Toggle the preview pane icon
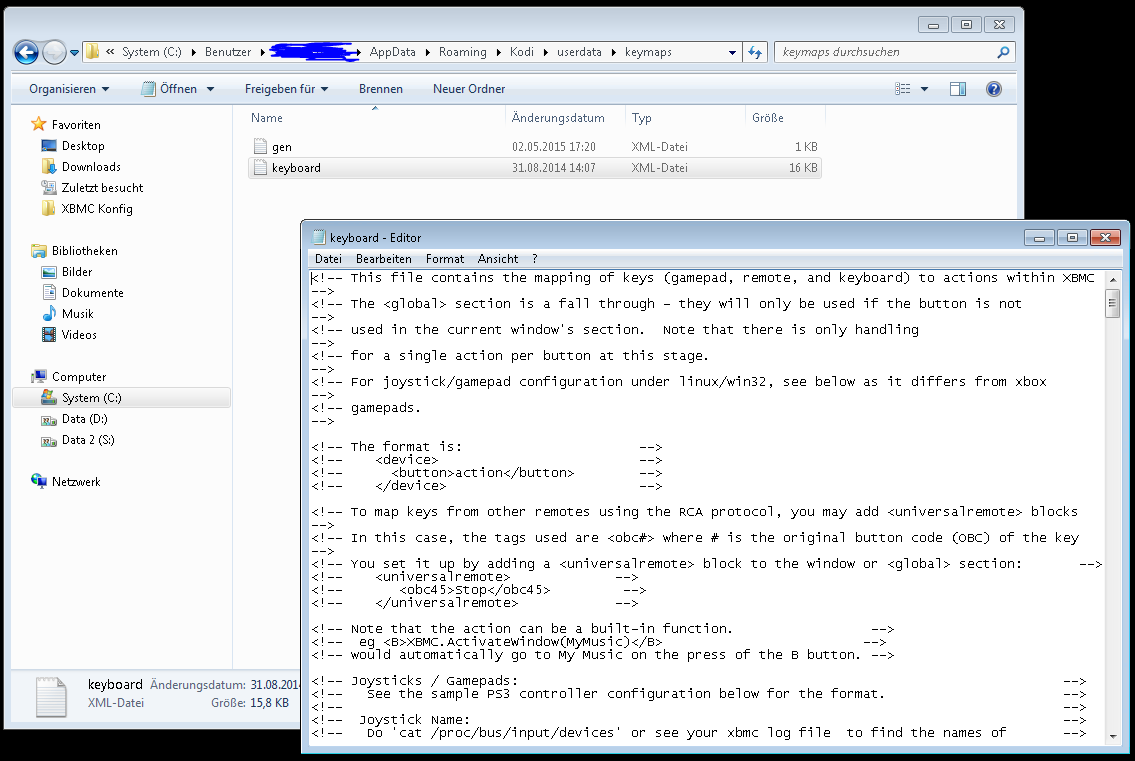1135x761 pixels. coord(958,89)
